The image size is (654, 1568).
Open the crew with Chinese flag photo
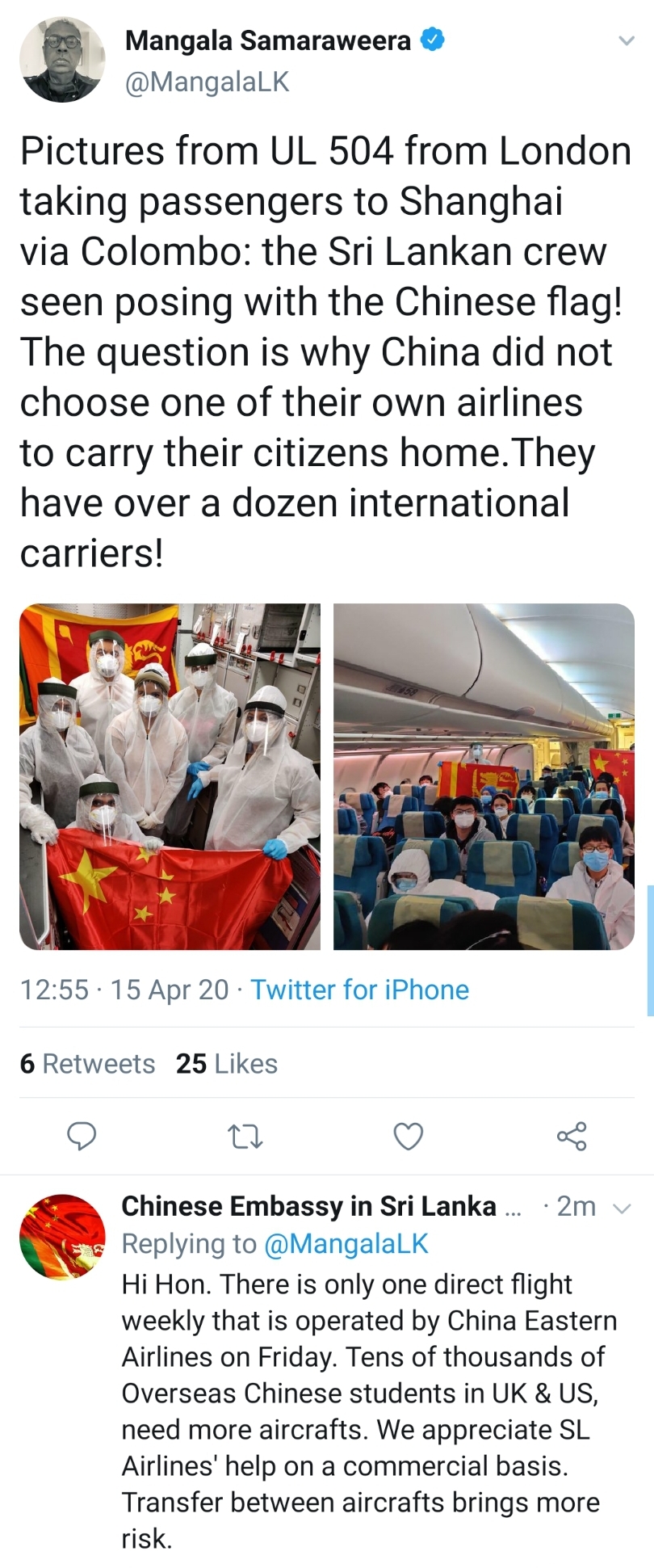point(170,776)
